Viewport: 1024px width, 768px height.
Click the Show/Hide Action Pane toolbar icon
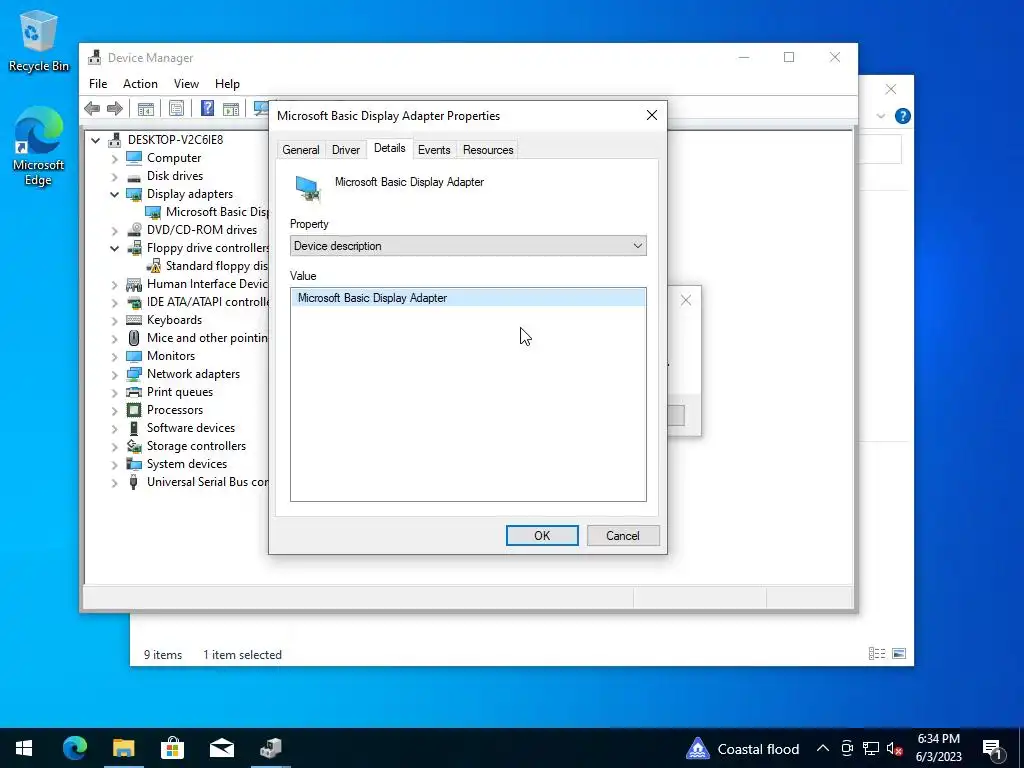coord(231,108)
